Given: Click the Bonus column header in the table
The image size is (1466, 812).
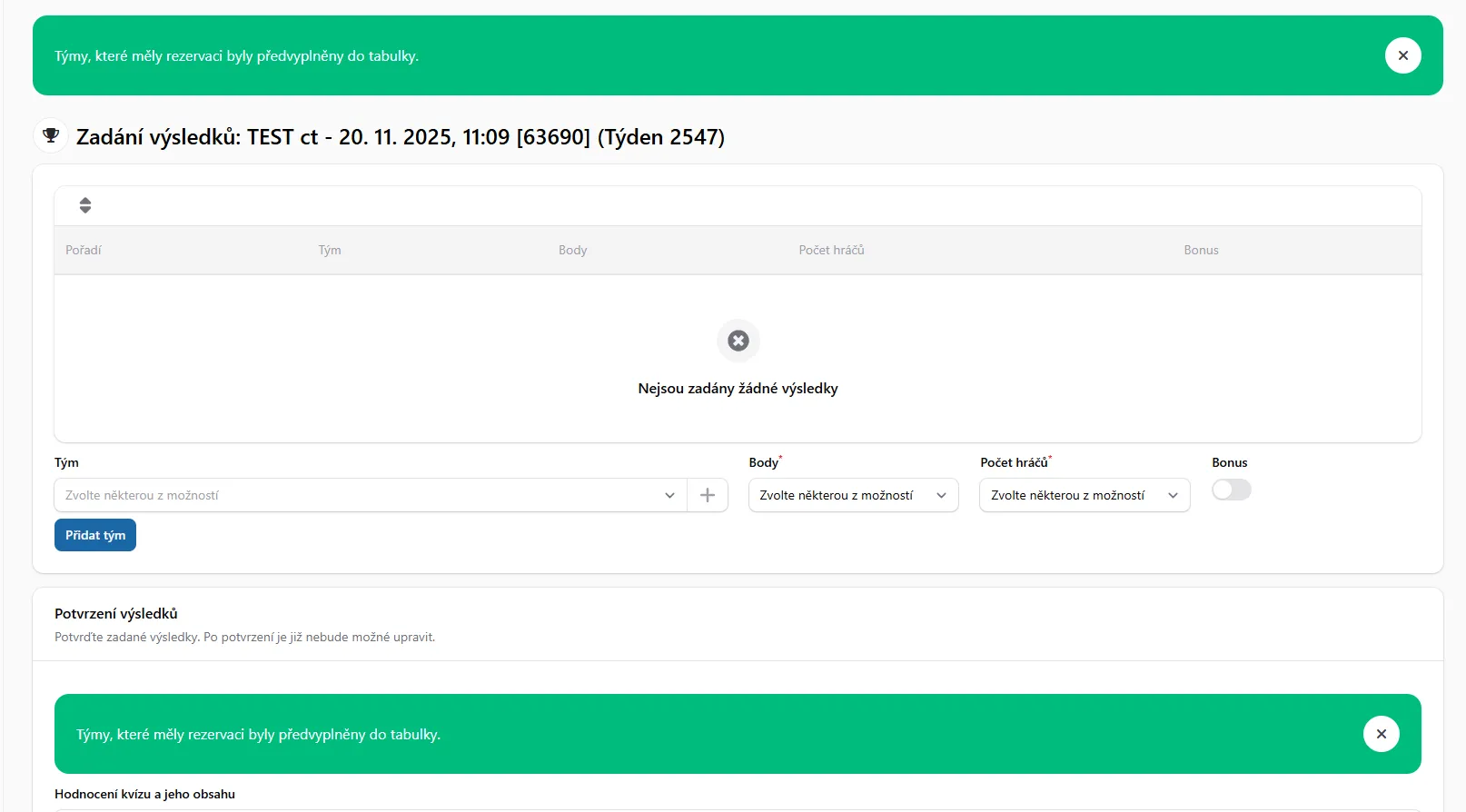Looking at the screenshot, I should click(x=1201, y=250).
